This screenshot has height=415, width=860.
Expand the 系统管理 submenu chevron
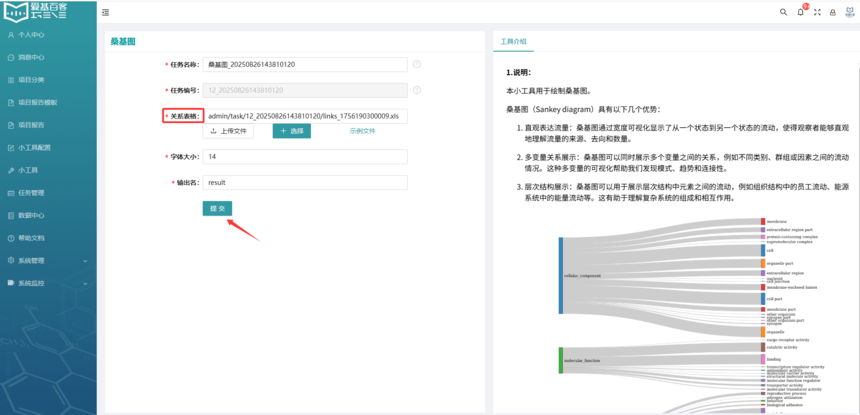click(x=85, y=261)
